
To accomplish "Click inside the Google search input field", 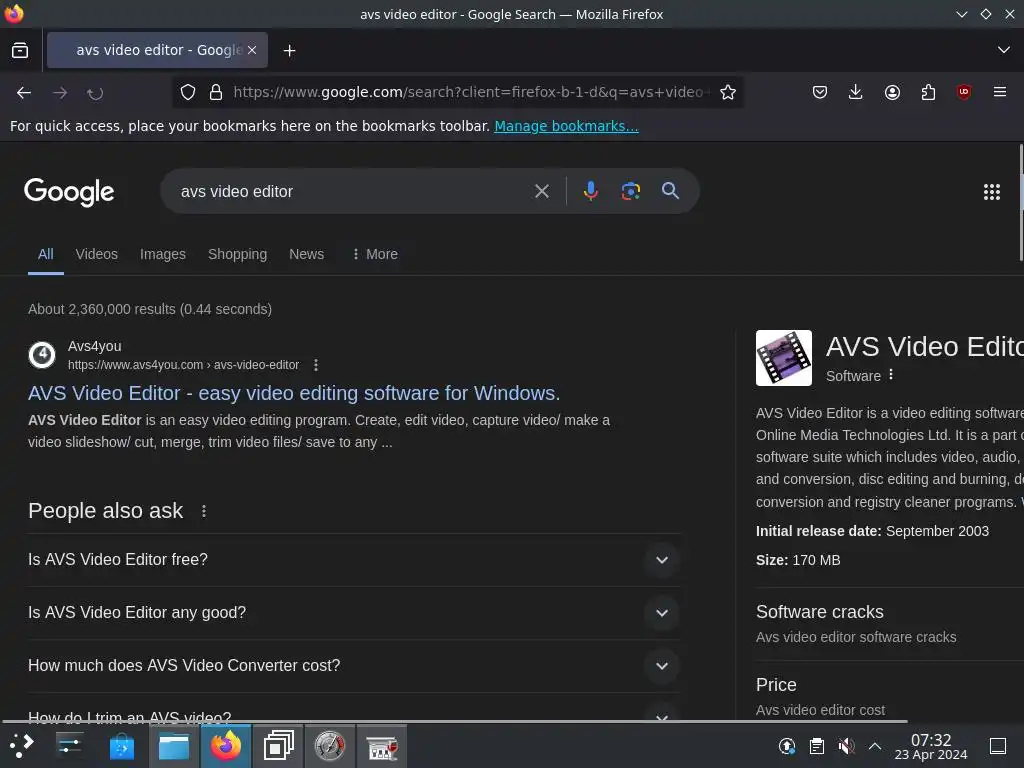I will click(353, 191).
